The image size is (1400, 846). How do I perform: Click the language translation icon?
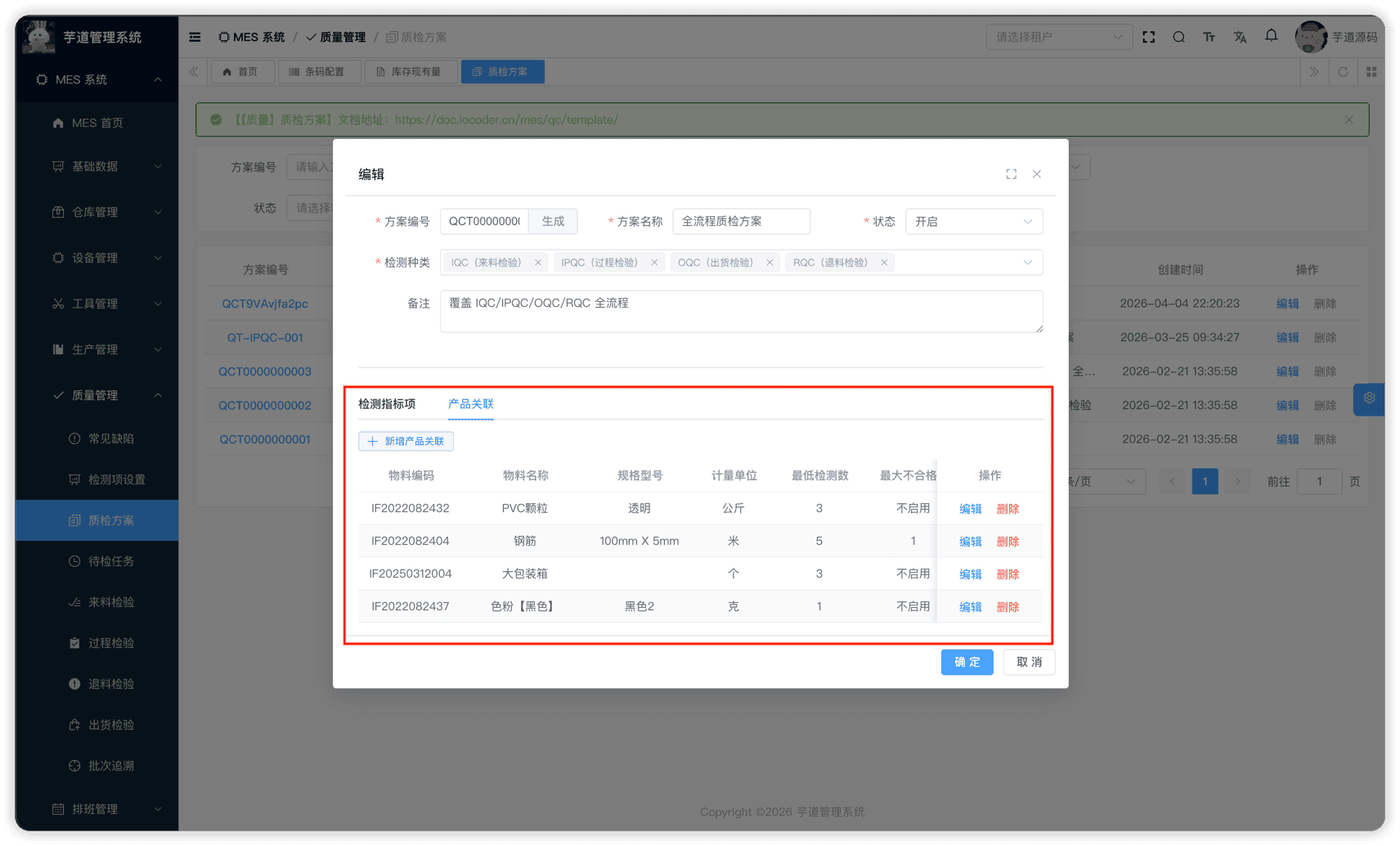coord(1240,37)
